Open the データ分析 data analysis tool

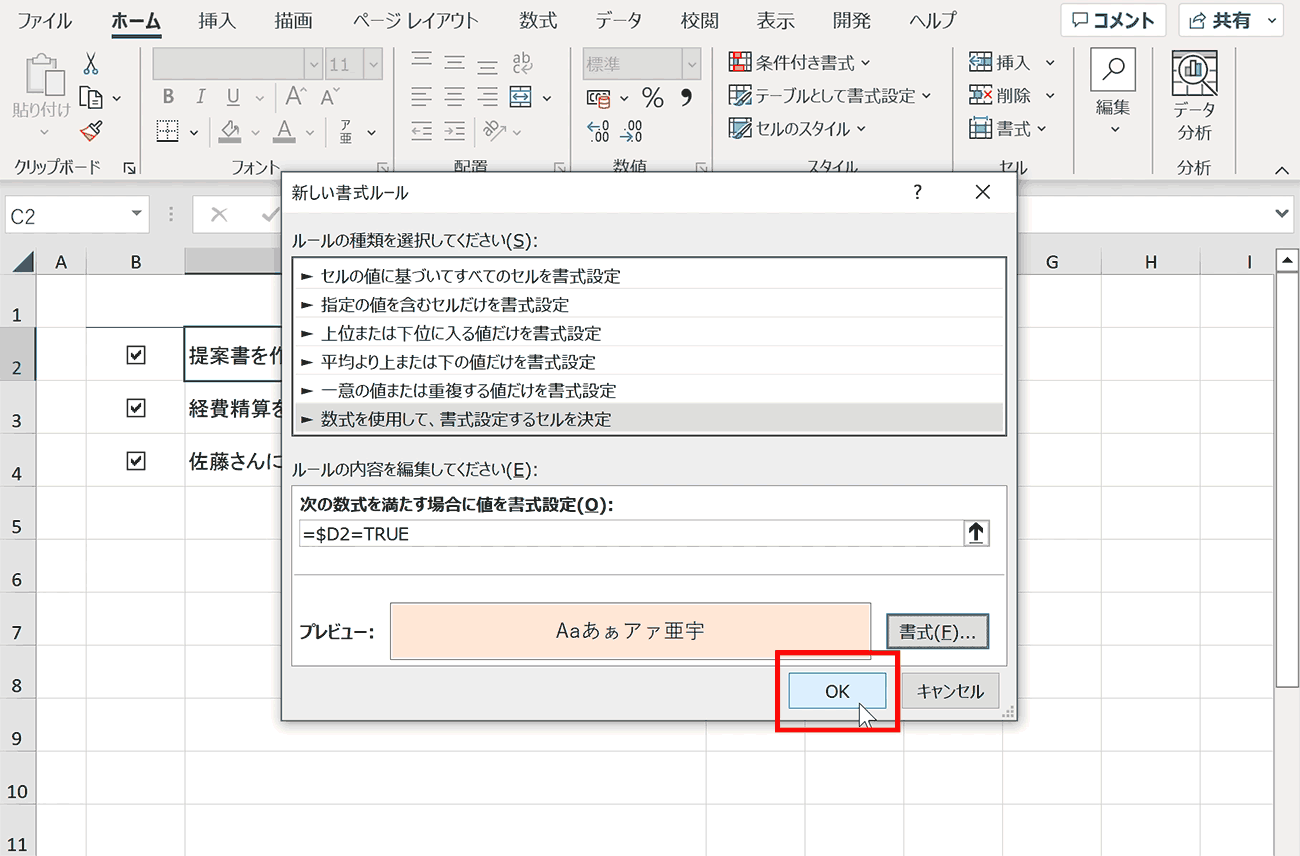(x=1194, y=97)
